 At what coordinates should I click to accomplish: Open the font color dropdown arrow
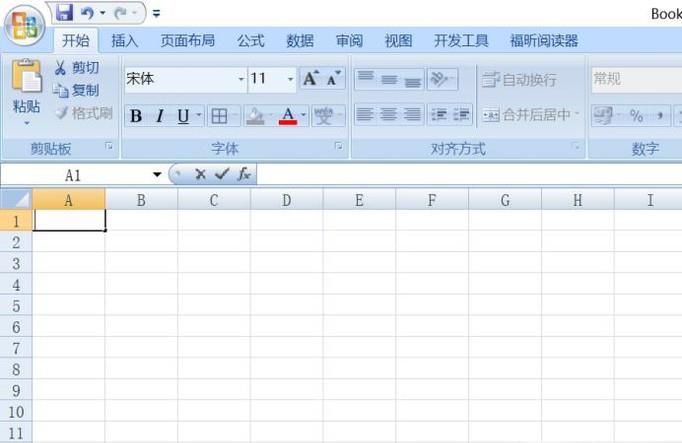304,115
